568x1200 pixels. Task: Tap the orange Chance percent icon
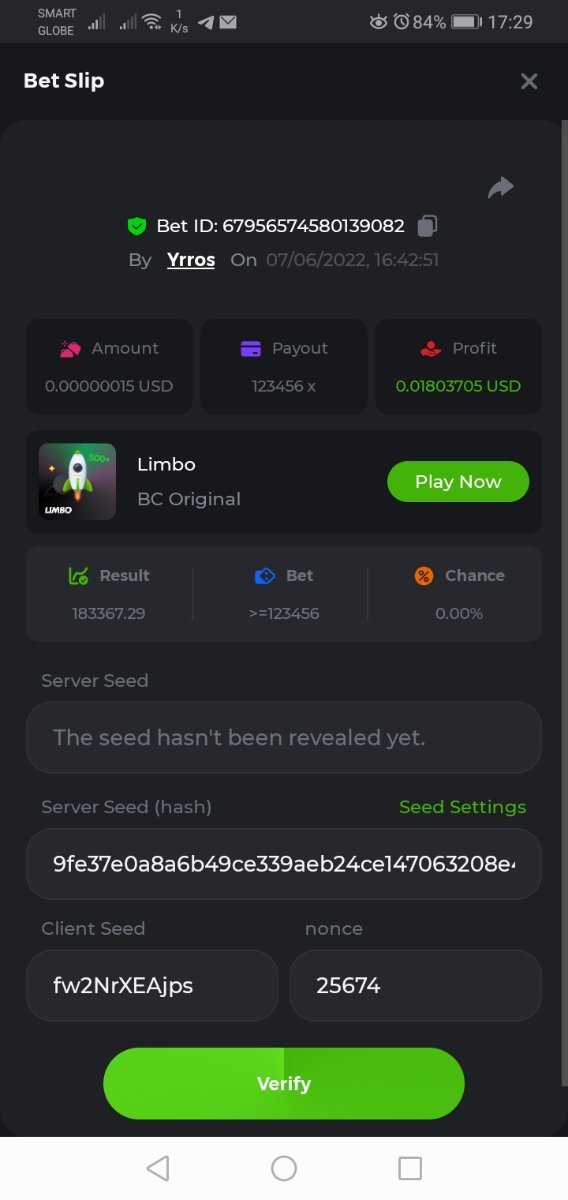tap(424, 576)
